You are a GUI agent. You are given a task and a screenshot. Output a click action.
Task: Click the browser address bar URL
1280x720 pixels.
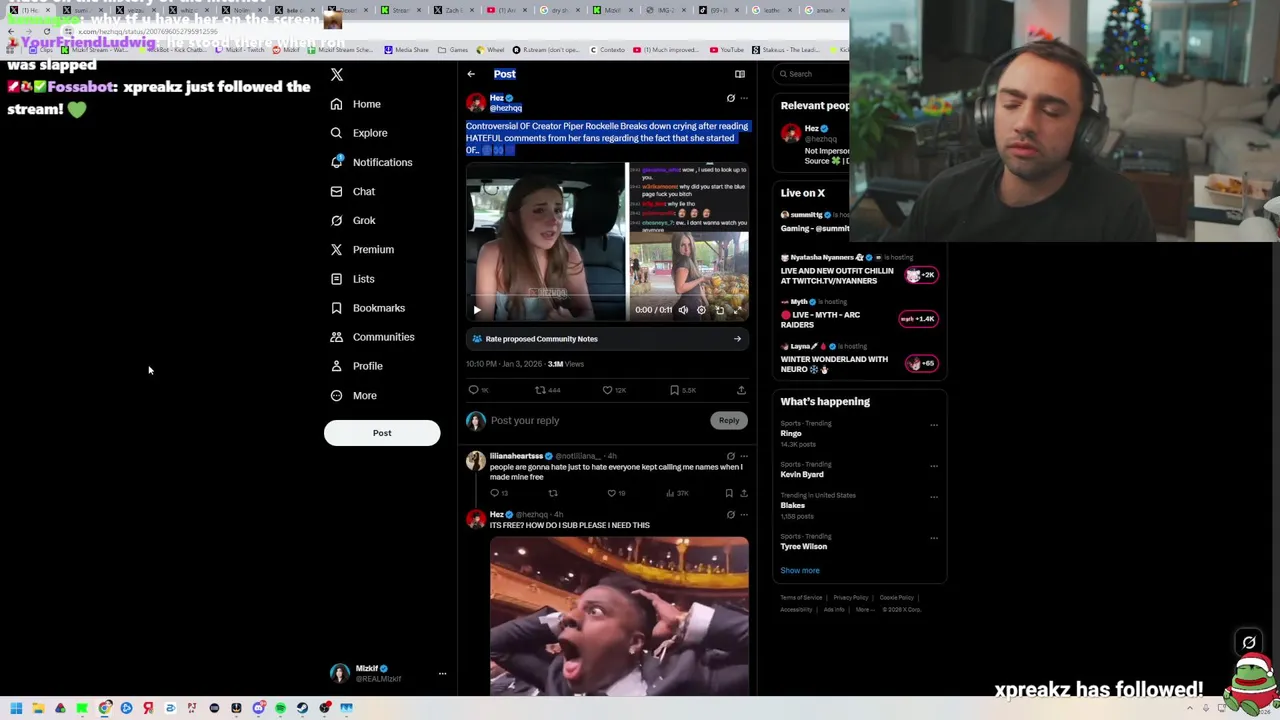point(148,31)
